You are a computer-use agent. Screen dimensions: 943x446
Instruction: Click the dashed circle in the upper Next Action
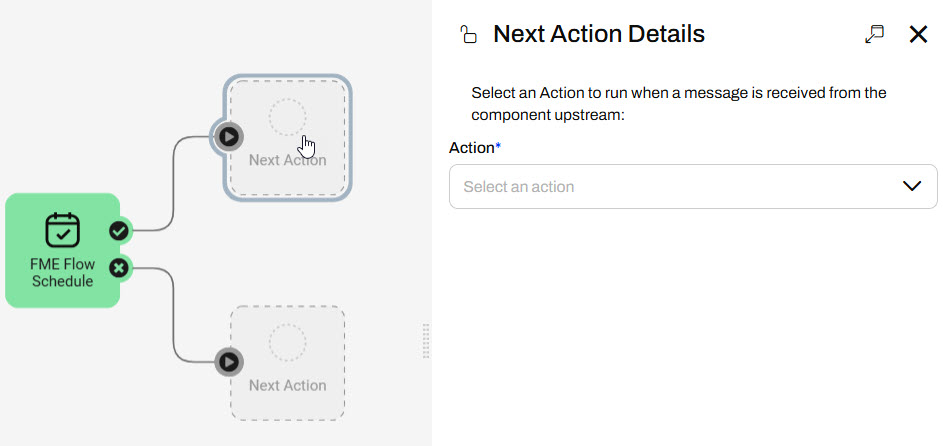(287, 117)
